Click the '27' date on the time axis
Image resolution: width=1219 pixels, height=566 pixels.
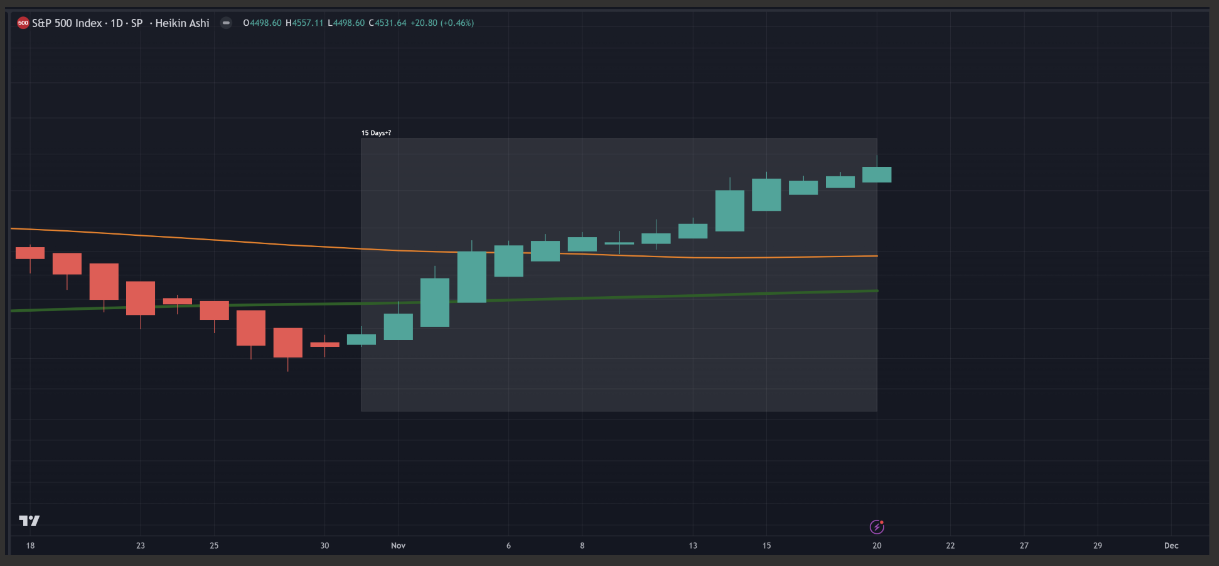[x=1024, y=546]
